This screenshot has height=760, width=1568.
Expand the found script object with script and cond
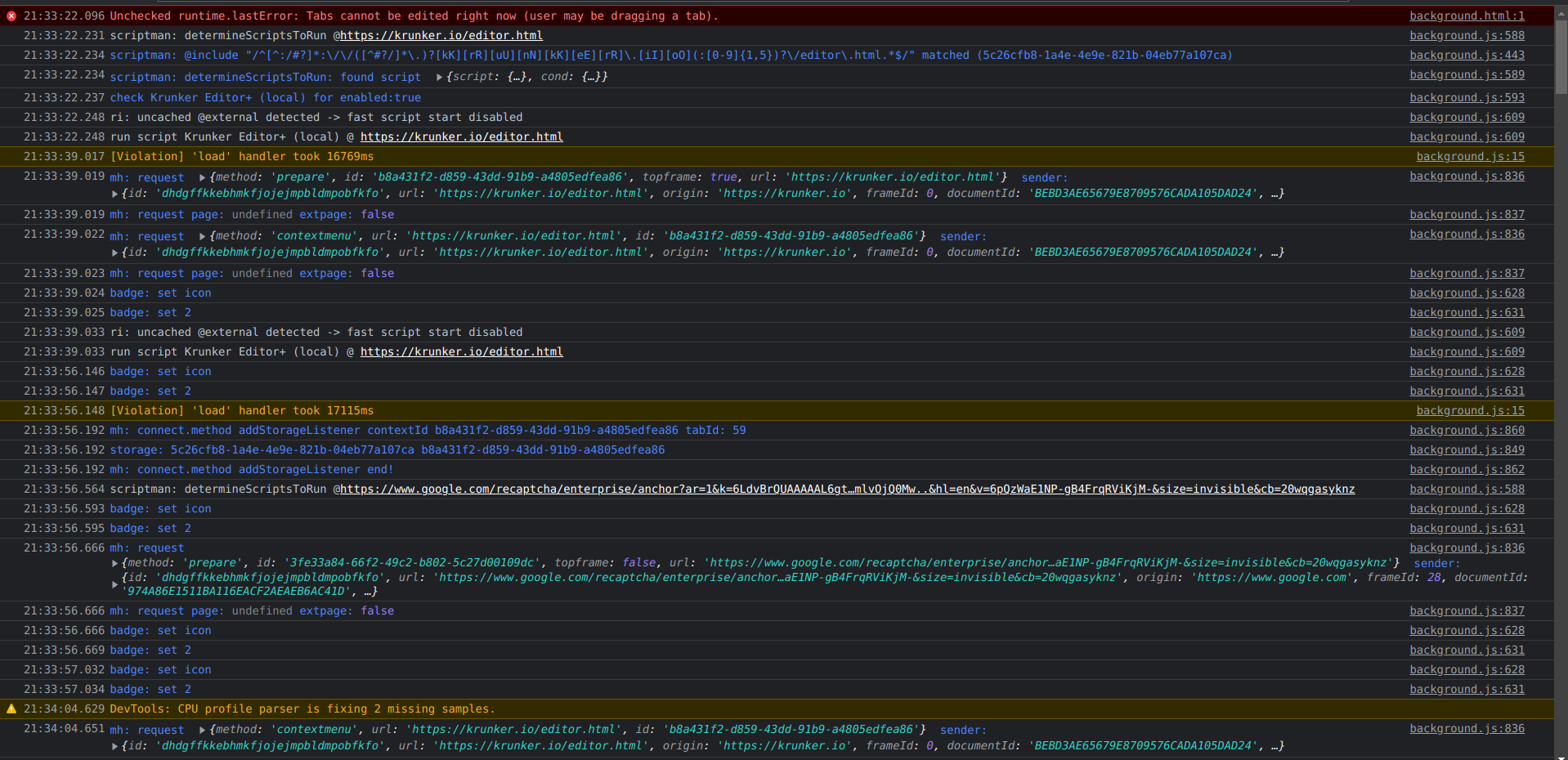pyautogui.click(x=438, y=76)
